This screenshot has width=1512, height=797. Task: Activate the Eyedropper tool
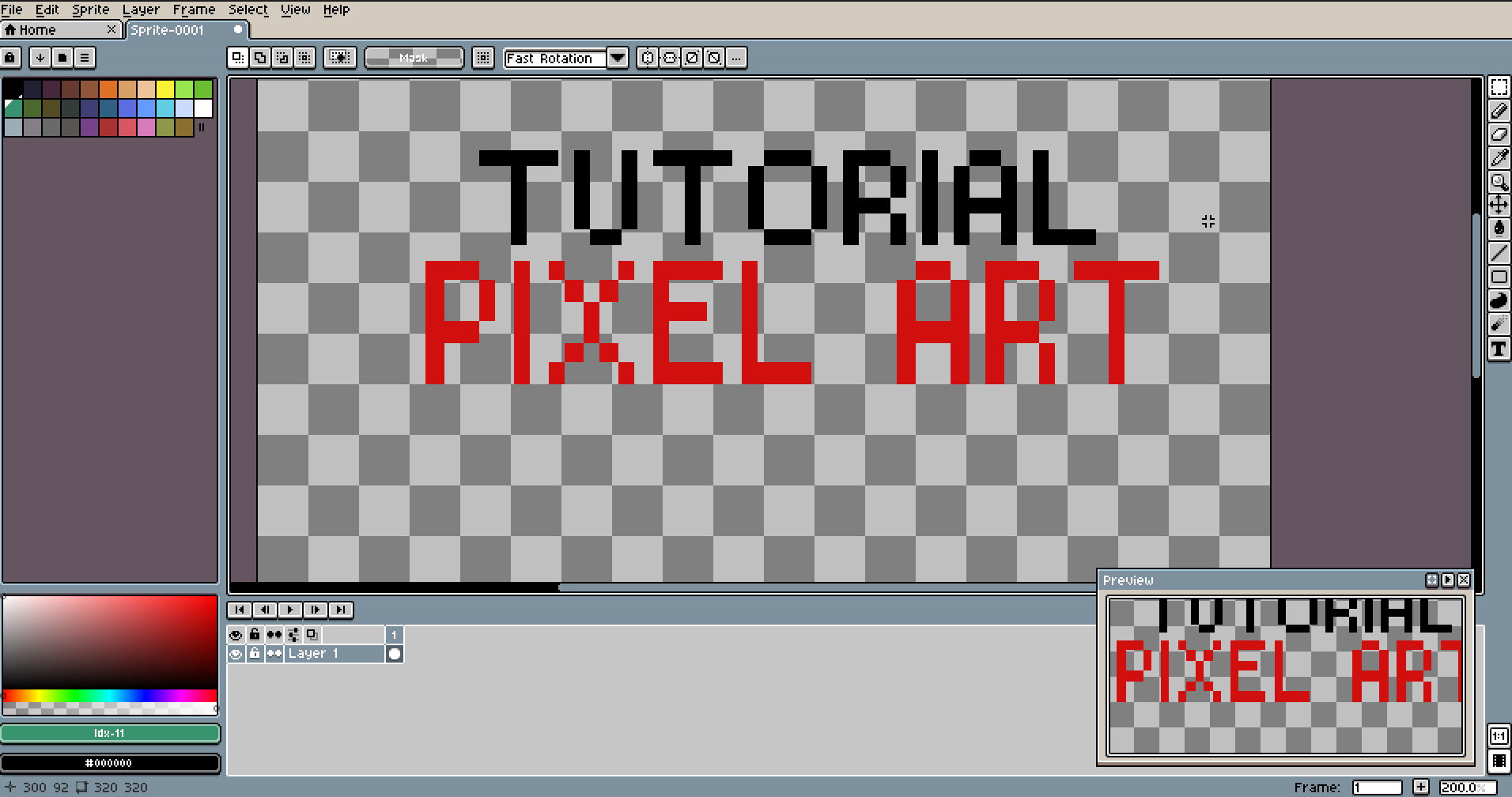point(1499,159)
